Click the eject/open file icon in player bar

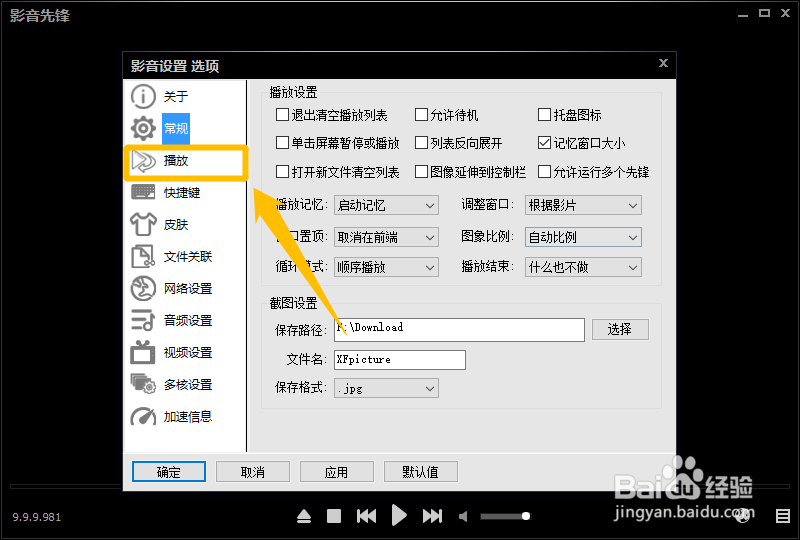(x=304, y=517)
